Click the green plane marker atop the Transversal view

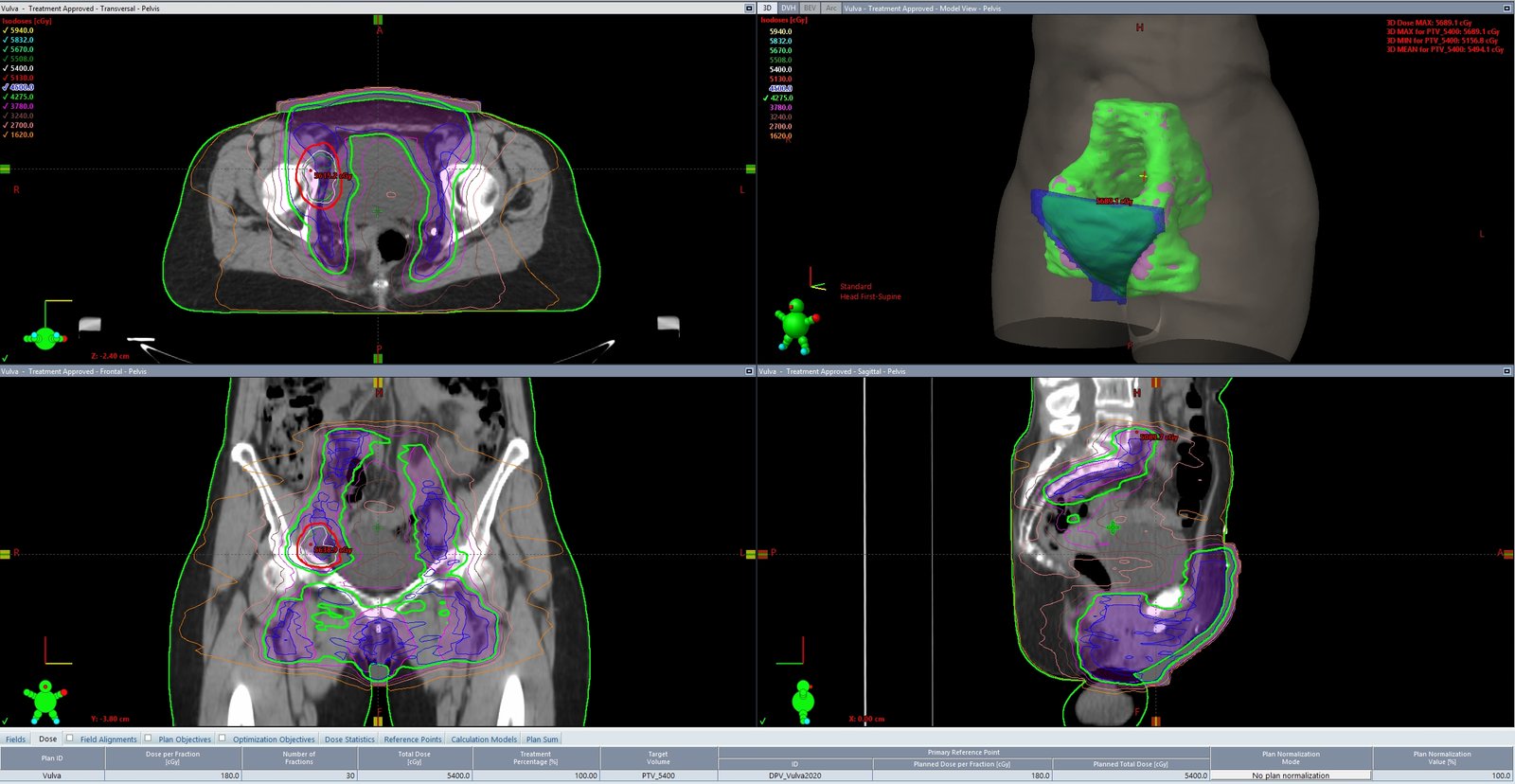378,20
